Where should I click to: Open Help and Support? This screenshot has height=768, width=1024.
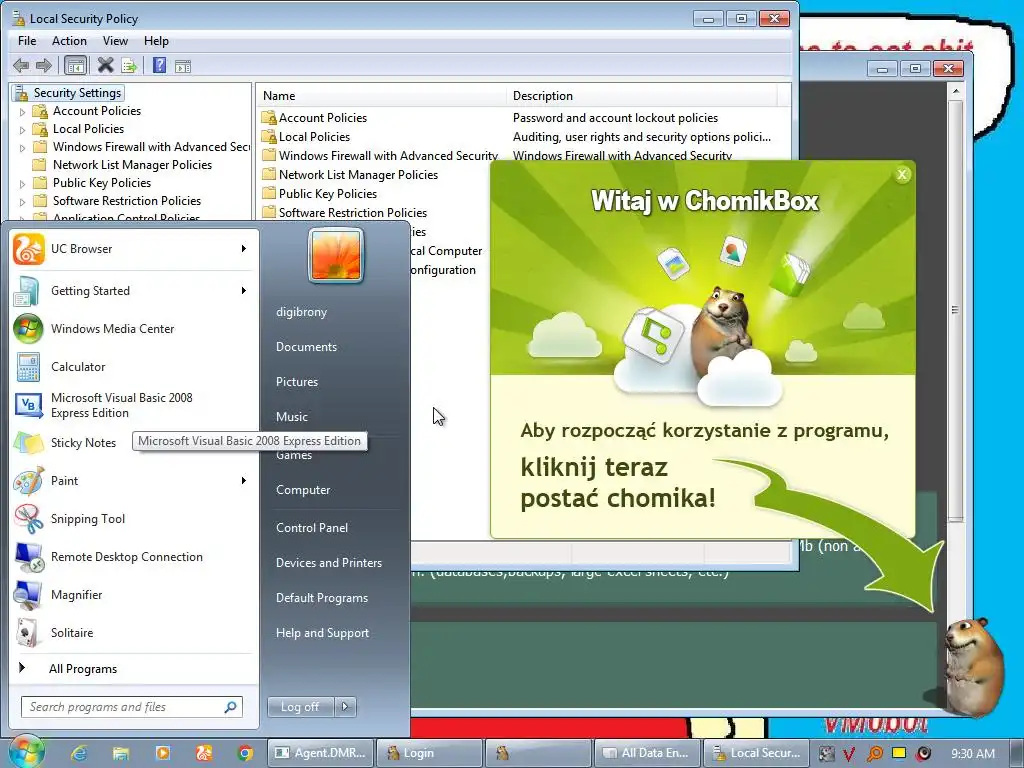coord(322,633)
